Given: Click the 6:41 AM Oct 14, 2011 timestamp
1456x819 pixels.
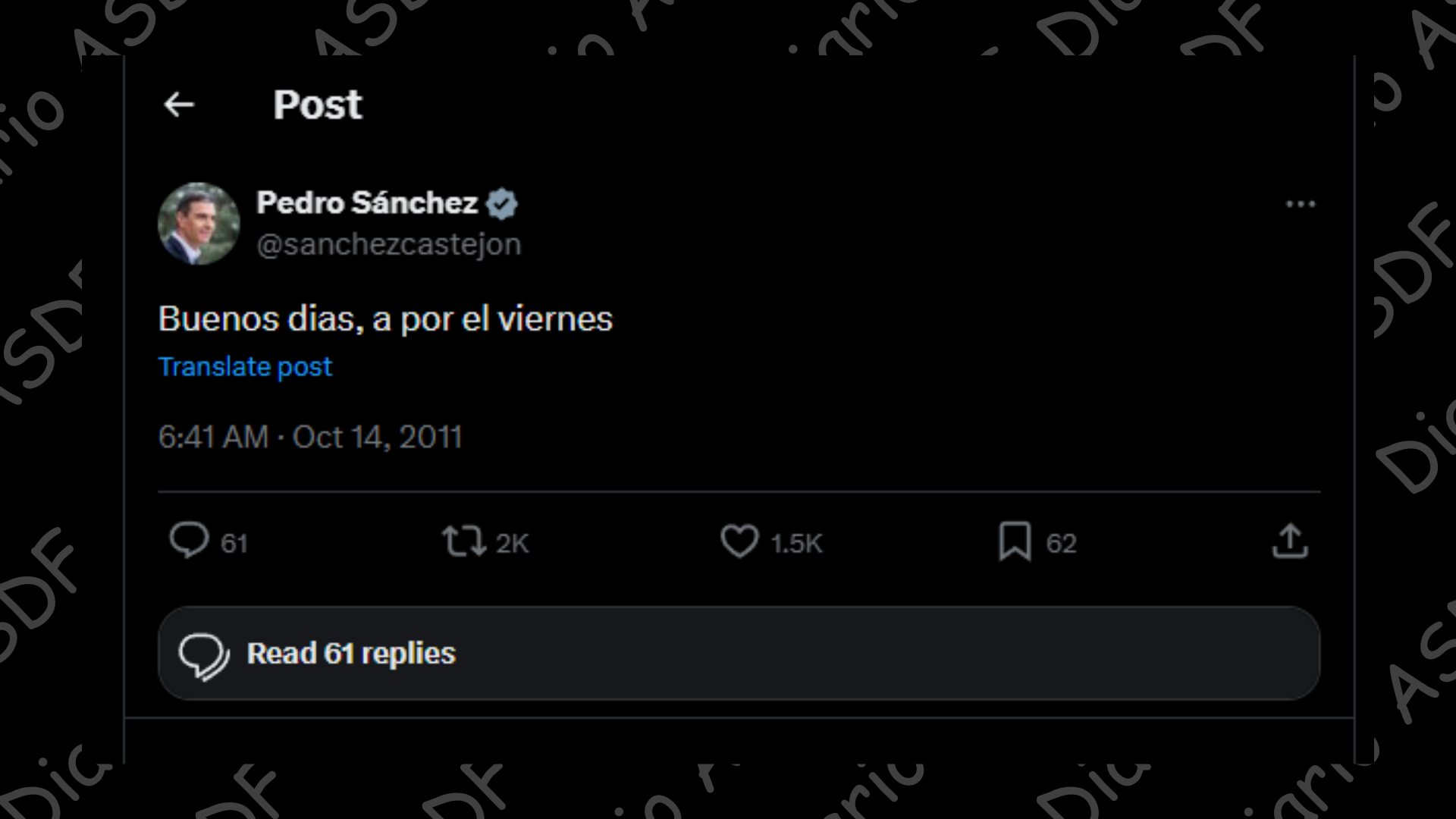Looking at the screenshot, I should (310, 437).
